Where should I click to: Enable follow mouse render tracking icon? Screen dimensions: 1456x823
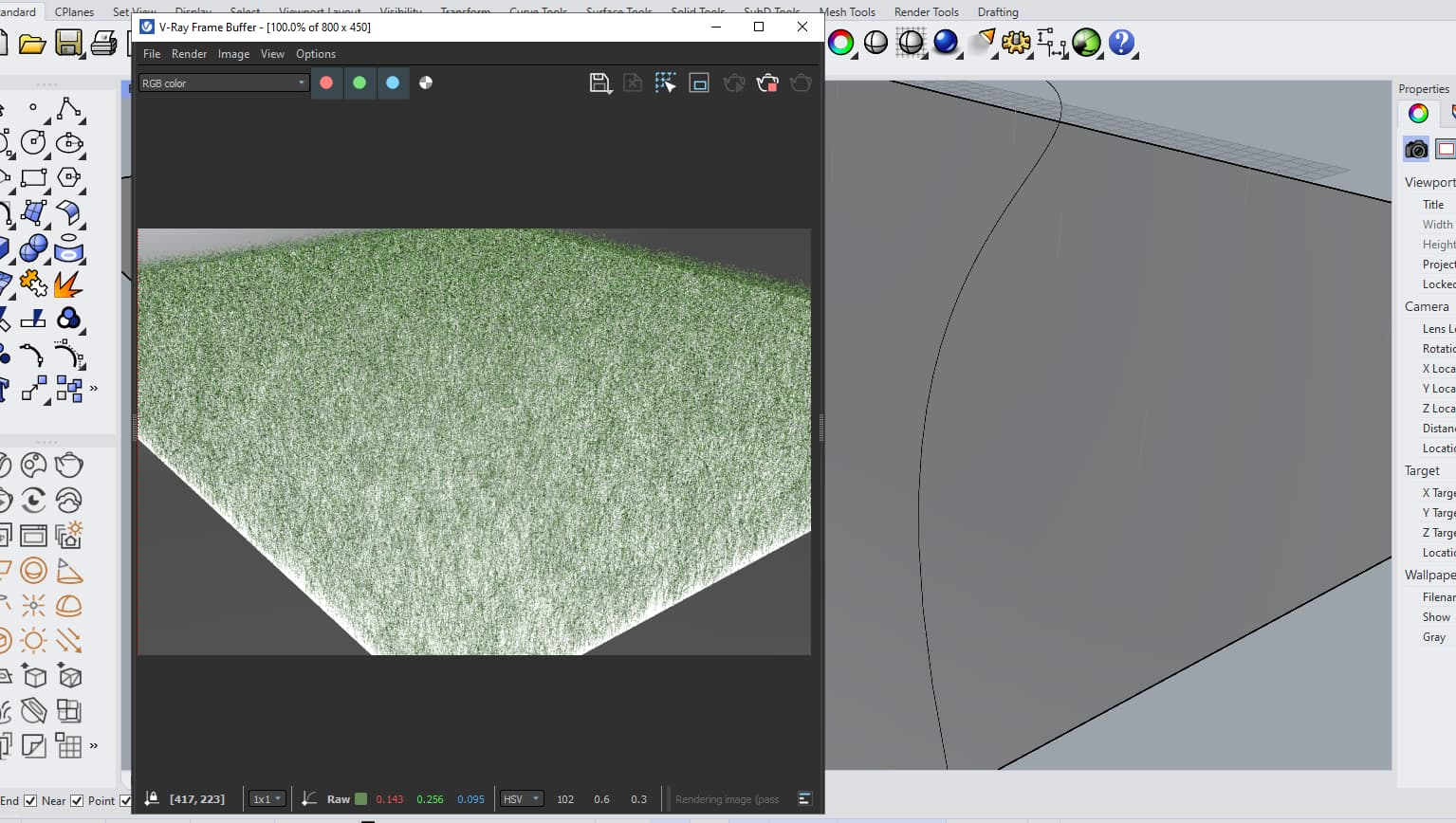666,83
